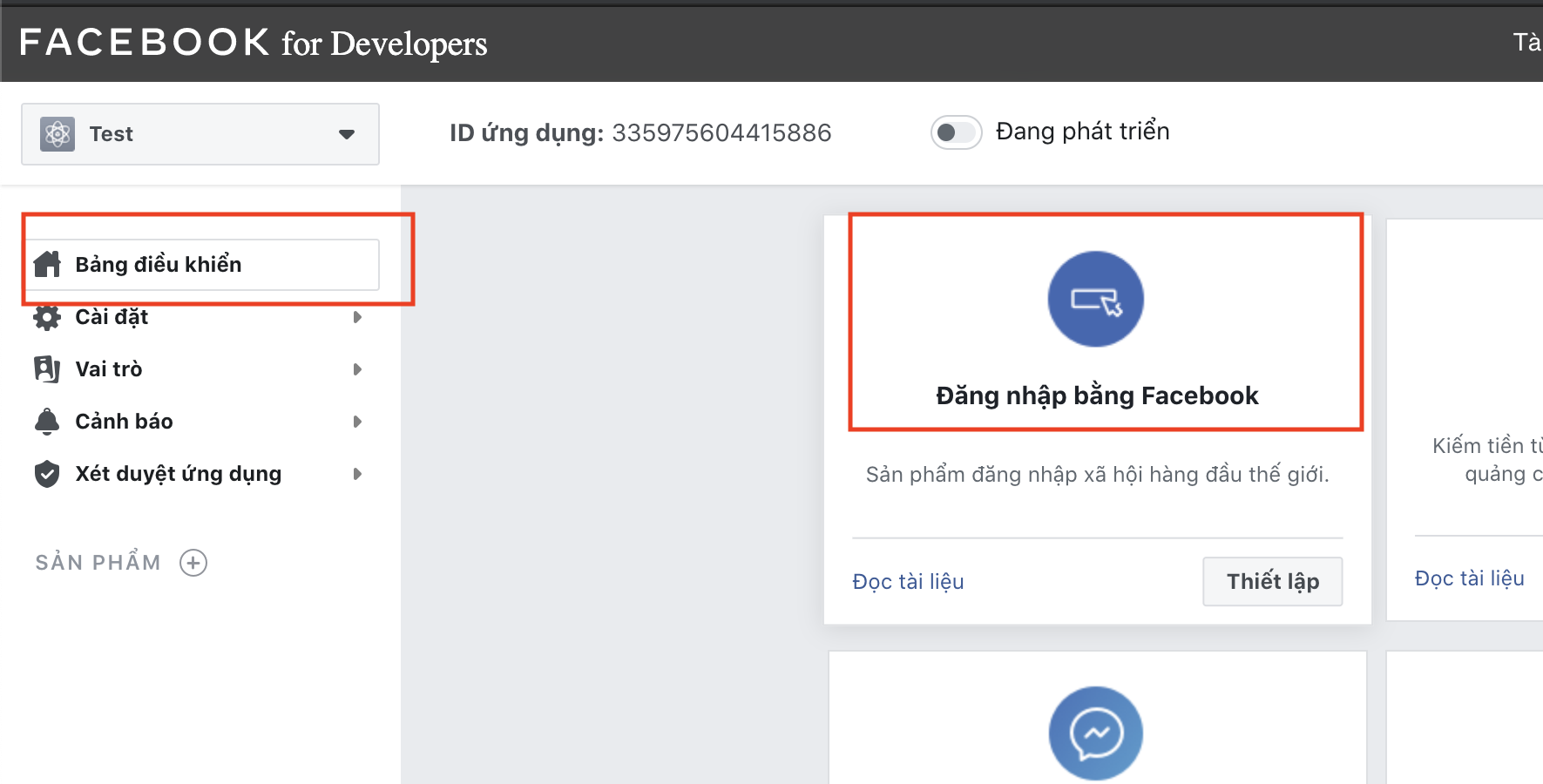Image resolution: width=1543 pixels, height=784 pixels.
Task: Click the Thiết lập button for Facebook Login
Action: coord(1273,581)
